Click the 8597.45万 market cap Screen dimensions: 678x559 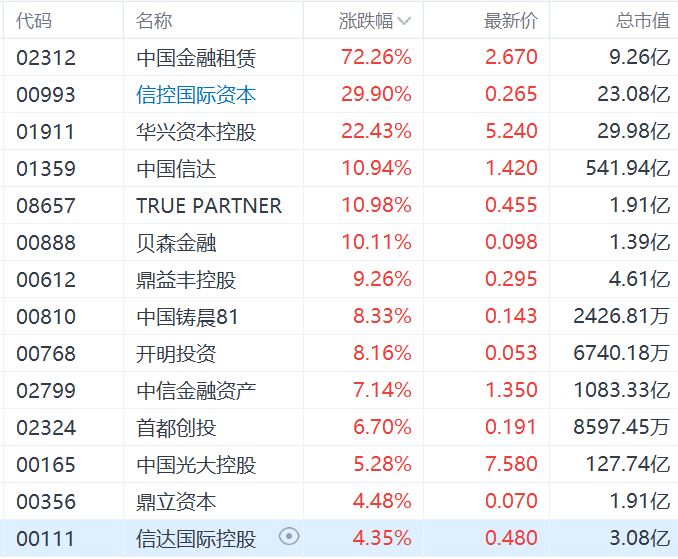click(x=622, y=427)
